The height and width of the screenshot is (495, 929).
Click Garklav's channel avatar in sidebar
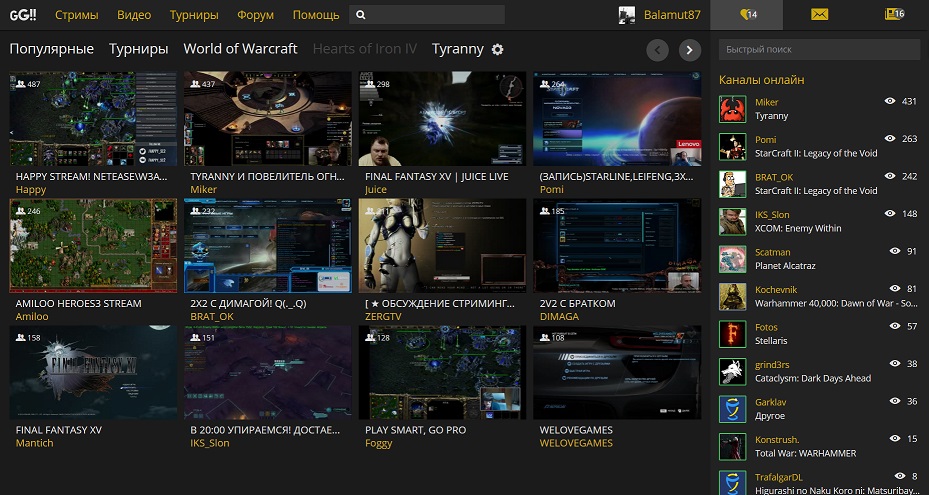[x=732, y=409]
